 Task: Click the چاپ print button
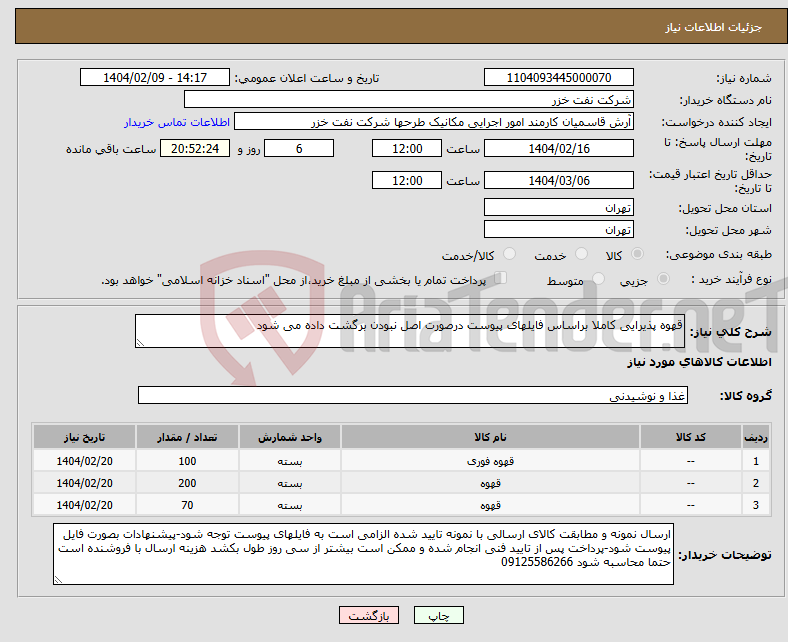coord(439,615)
